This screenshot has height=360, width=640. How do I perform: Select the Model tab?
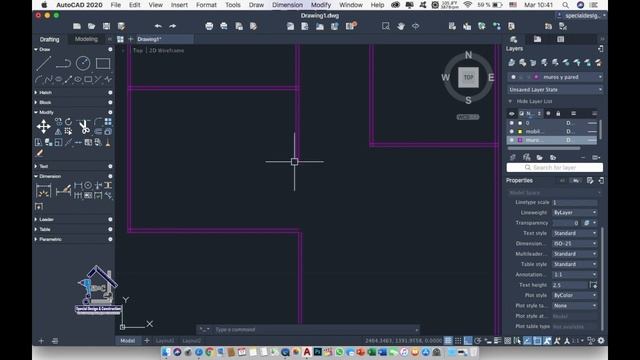[127, 340]
